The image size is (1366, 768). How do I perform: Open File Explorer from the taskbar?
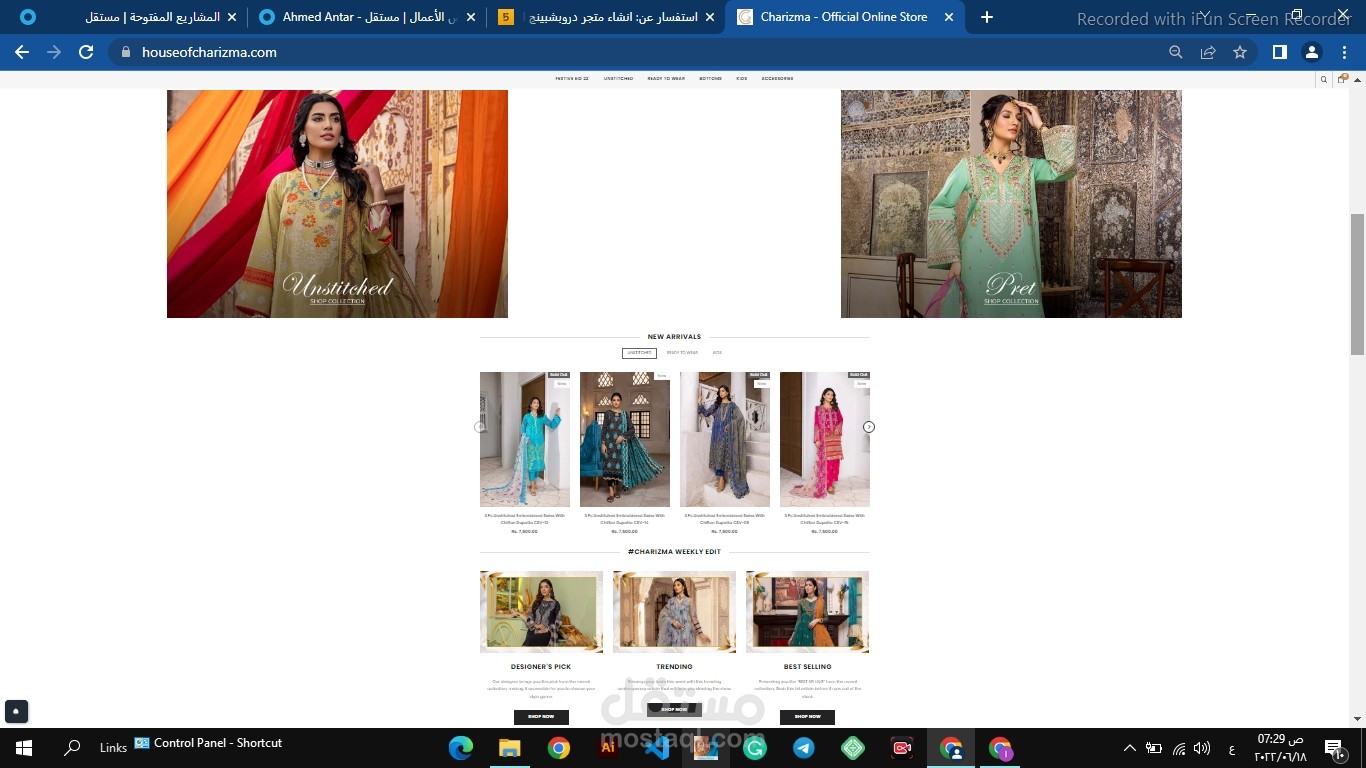510,747
